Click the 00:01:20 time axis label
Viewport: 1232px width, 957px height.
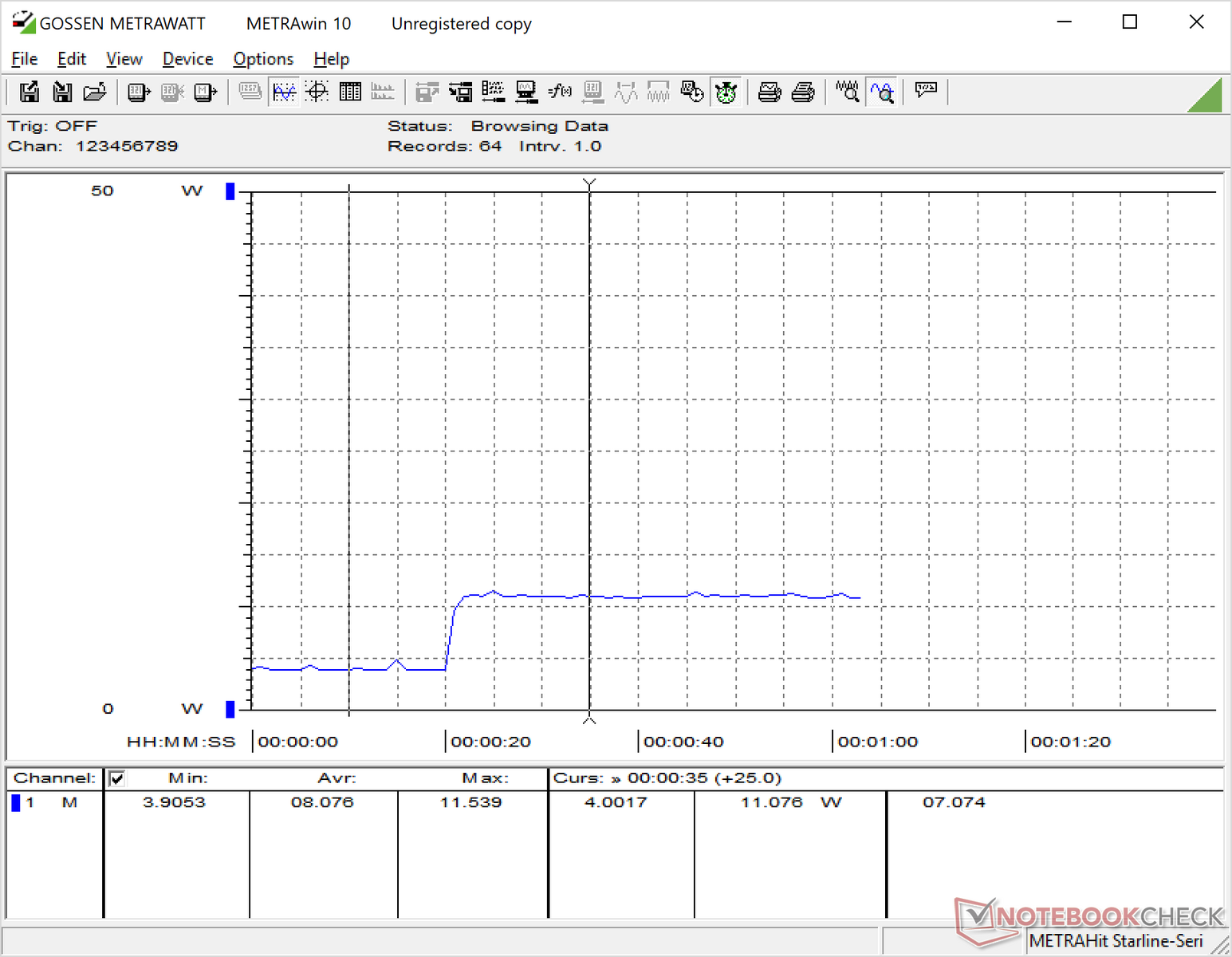tap(1071, 742)
